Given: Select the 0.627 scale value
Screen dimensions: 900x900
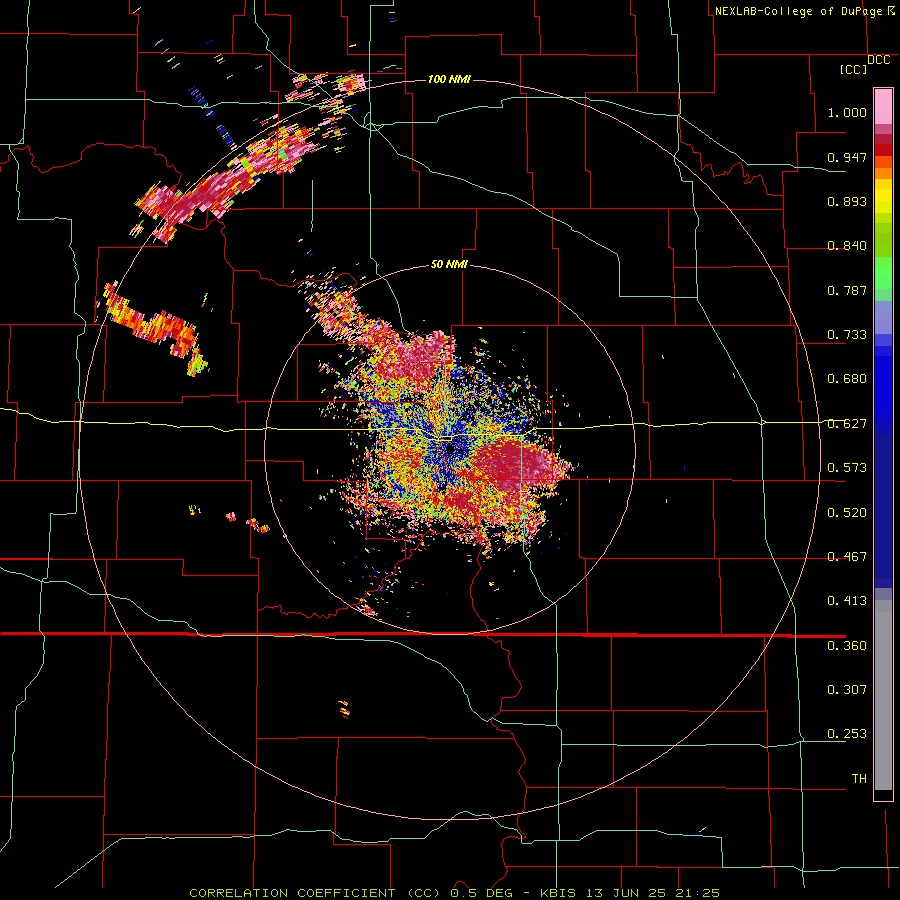Looking at the screenshot, I should coord(847,424).
